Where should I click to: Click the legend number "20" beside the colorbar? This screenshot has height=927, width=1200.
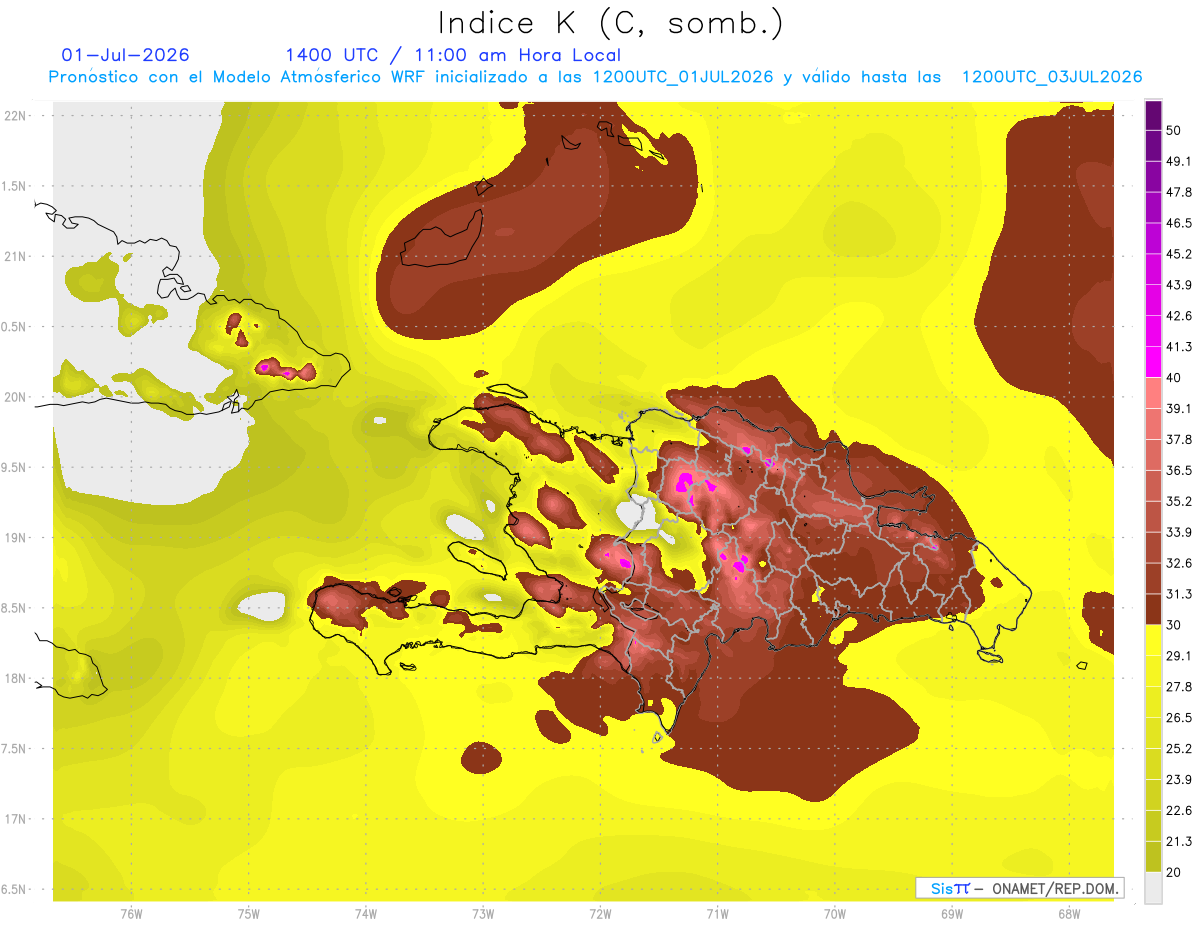1175,873
